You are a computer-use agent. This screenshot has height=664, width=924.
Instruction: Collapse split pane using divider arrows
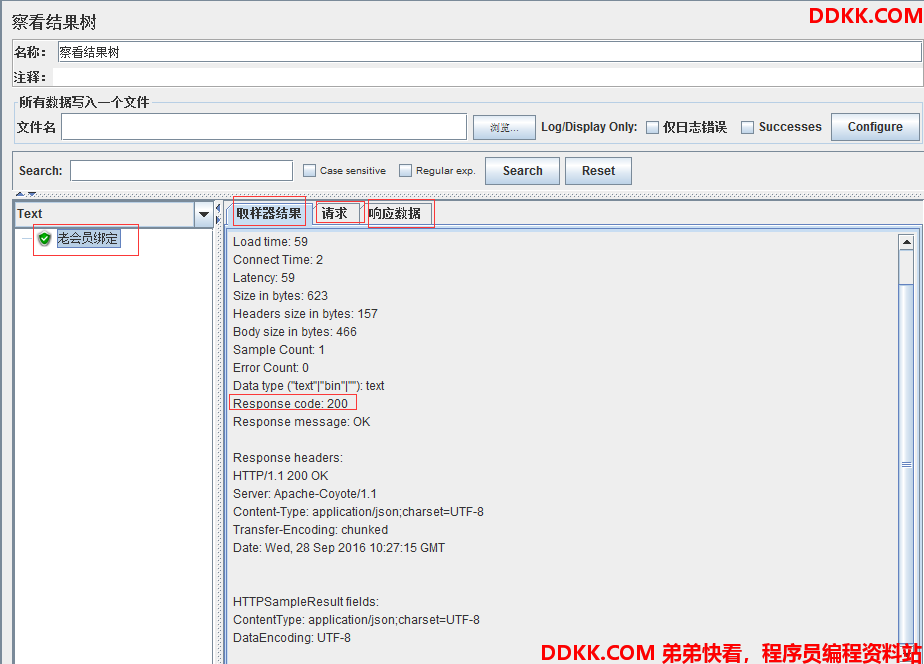coord(217,214)
